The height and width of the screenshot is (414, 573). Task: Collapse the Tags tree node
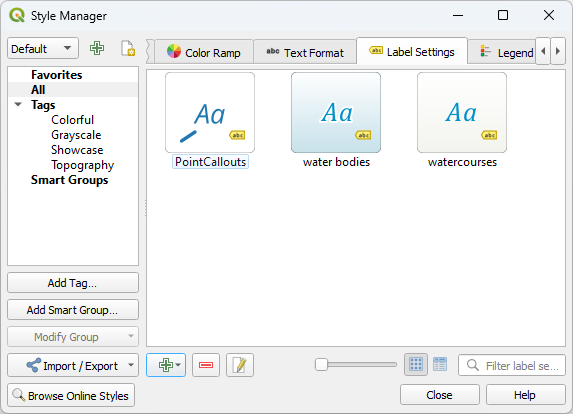18,105
